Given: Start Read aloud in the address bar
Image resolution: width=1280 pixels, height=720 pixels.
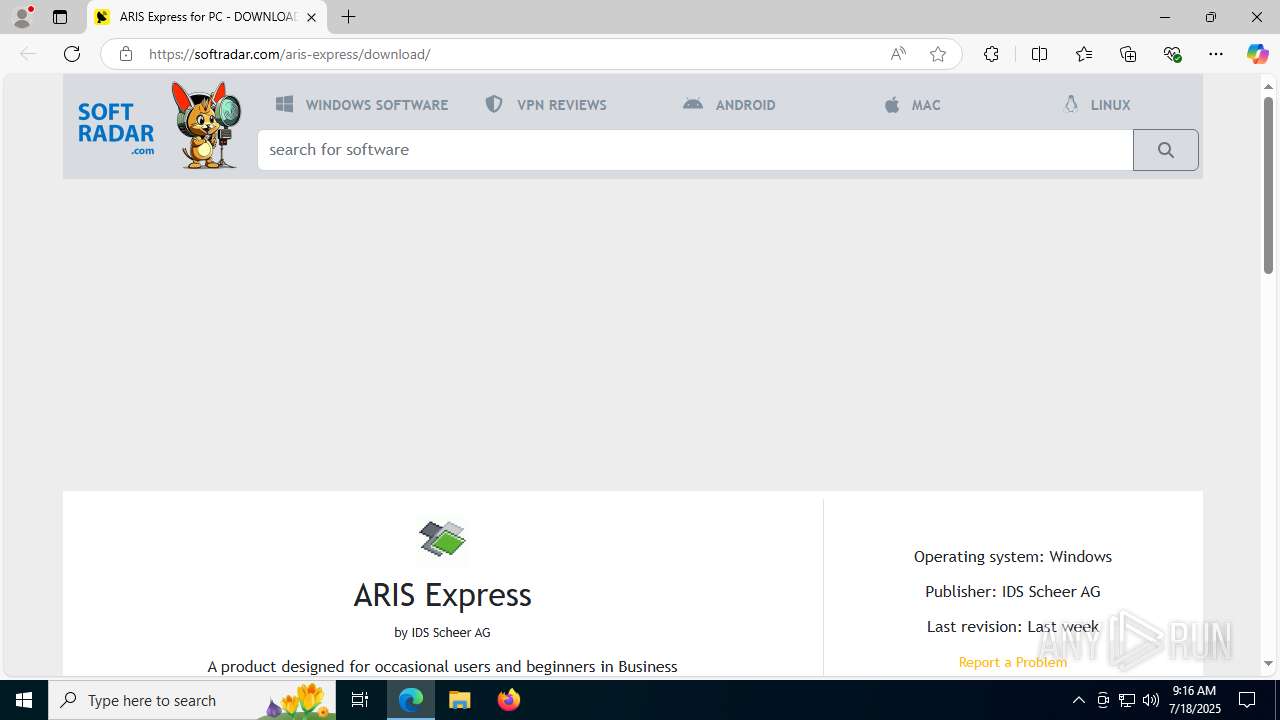Looking at the screenshot, I should click(x=898, y=54).
